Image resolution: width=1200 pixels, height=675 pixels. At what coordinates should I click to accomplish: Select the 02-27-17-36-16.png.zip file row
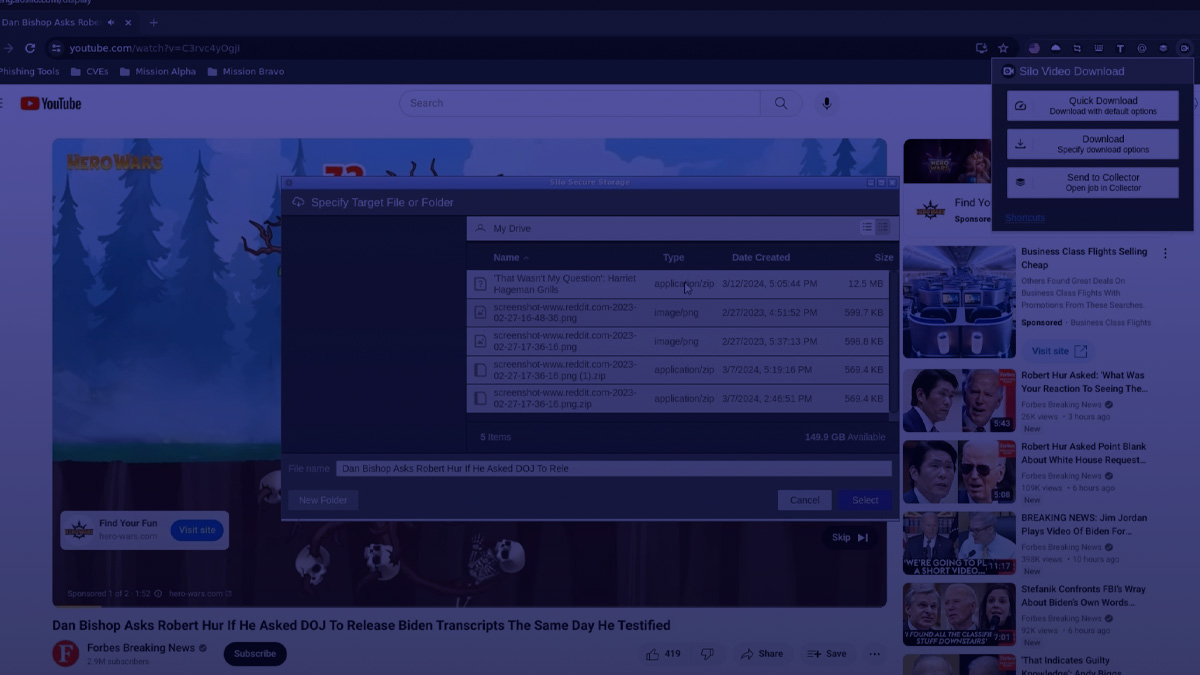click(677, 398)
